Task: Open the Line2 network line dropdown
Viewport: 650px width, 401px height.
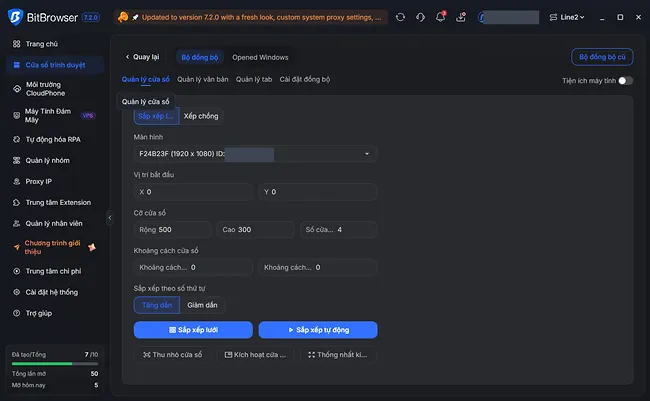Action: click(567, 17)
